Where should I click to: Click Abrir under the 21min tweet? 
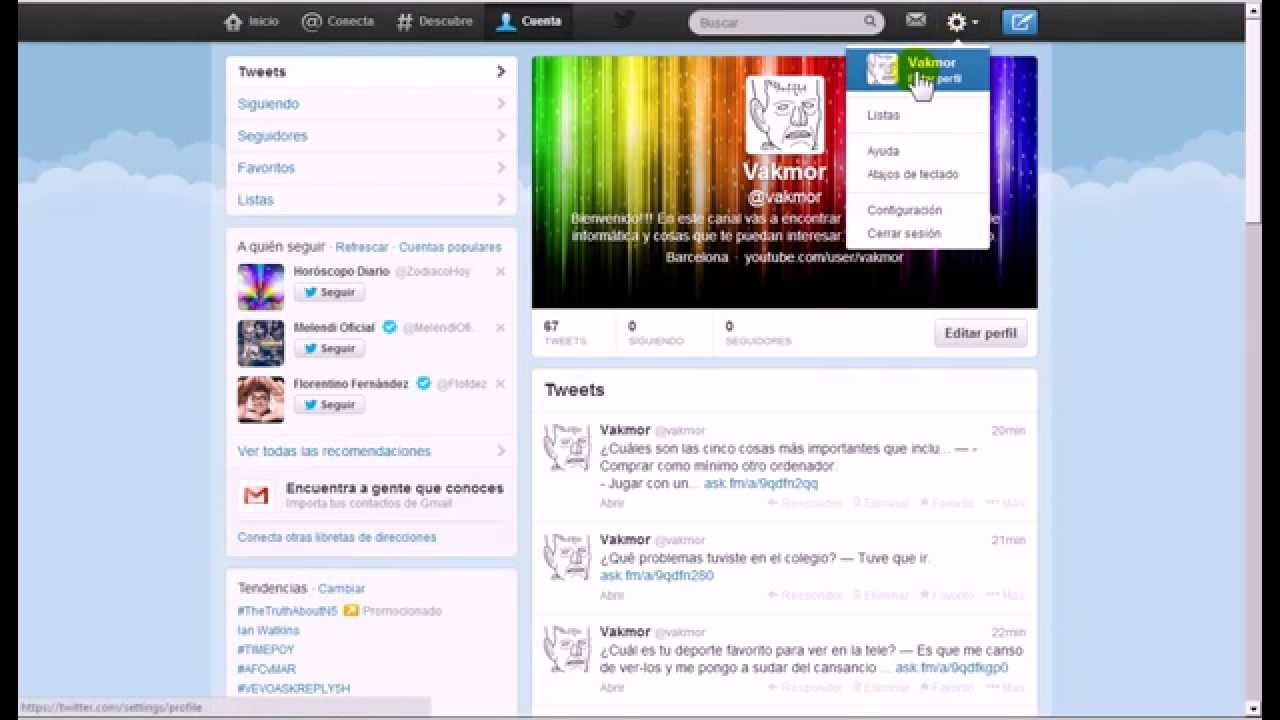(x=612, y=595)
